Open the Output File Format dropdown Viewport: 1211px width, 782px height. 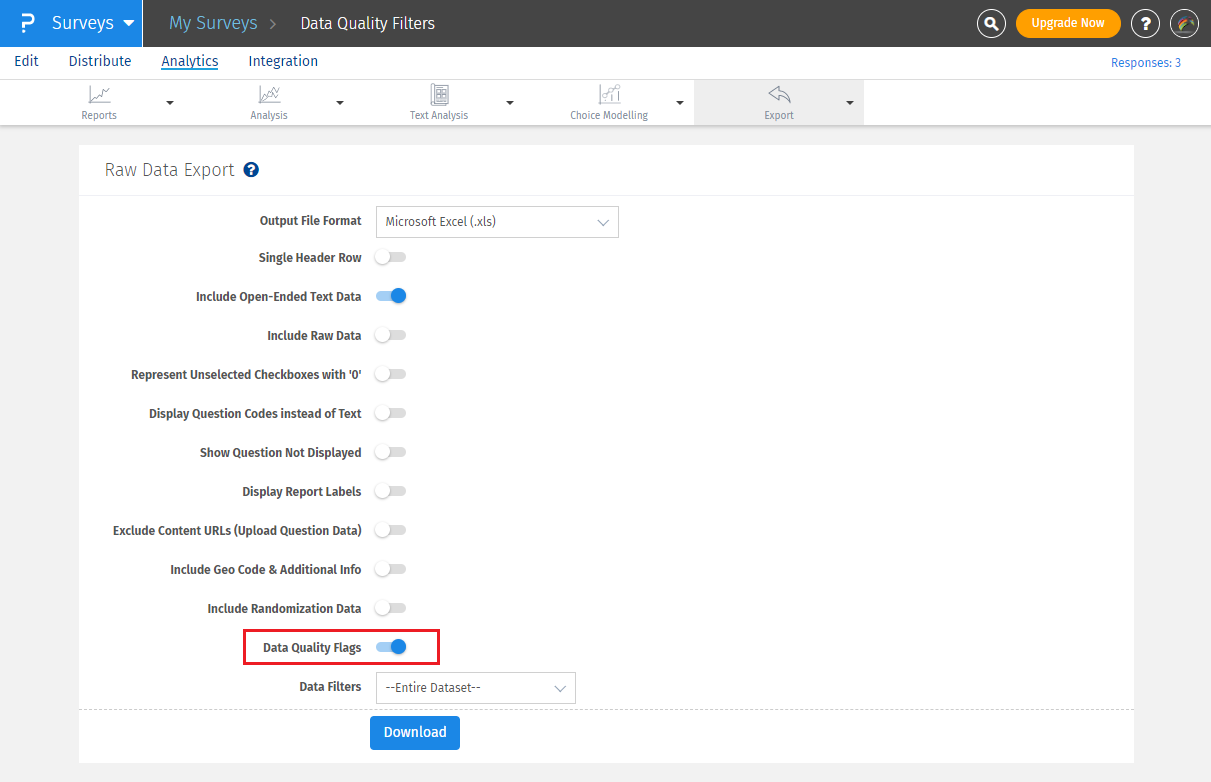coord(497,222)
